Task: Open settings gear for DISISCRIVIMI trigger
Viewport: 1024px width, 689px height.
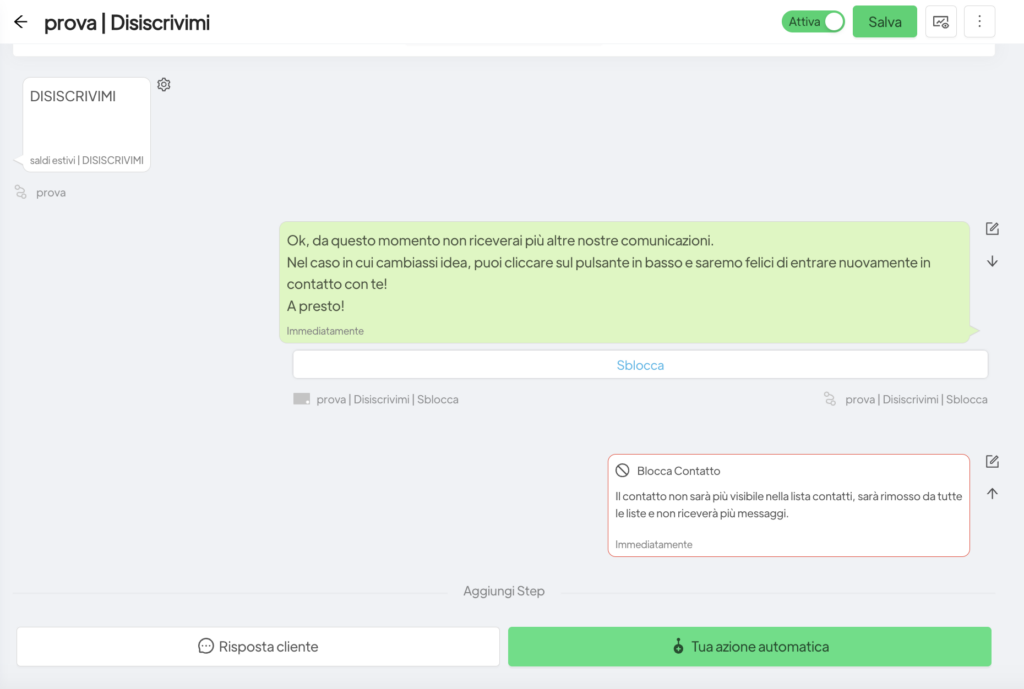Action: point(164,85)
